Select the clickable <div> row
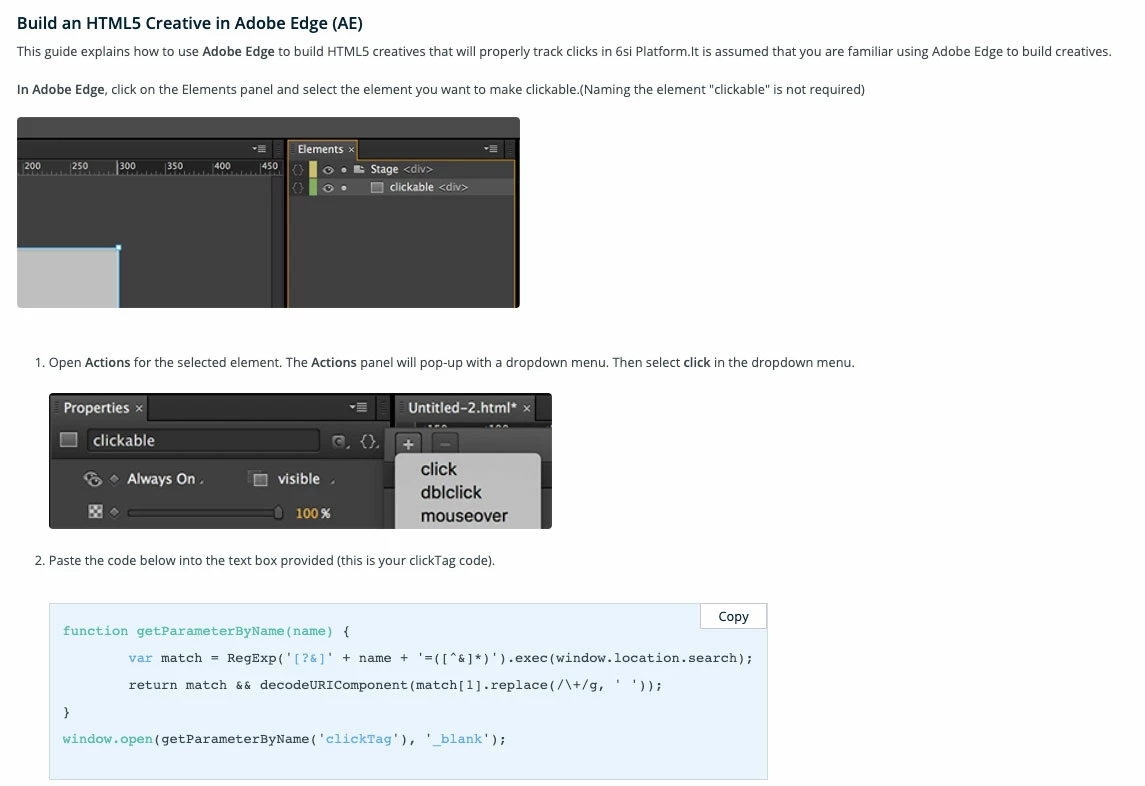Screen dimensions: 1145x786 coord(401,188)
